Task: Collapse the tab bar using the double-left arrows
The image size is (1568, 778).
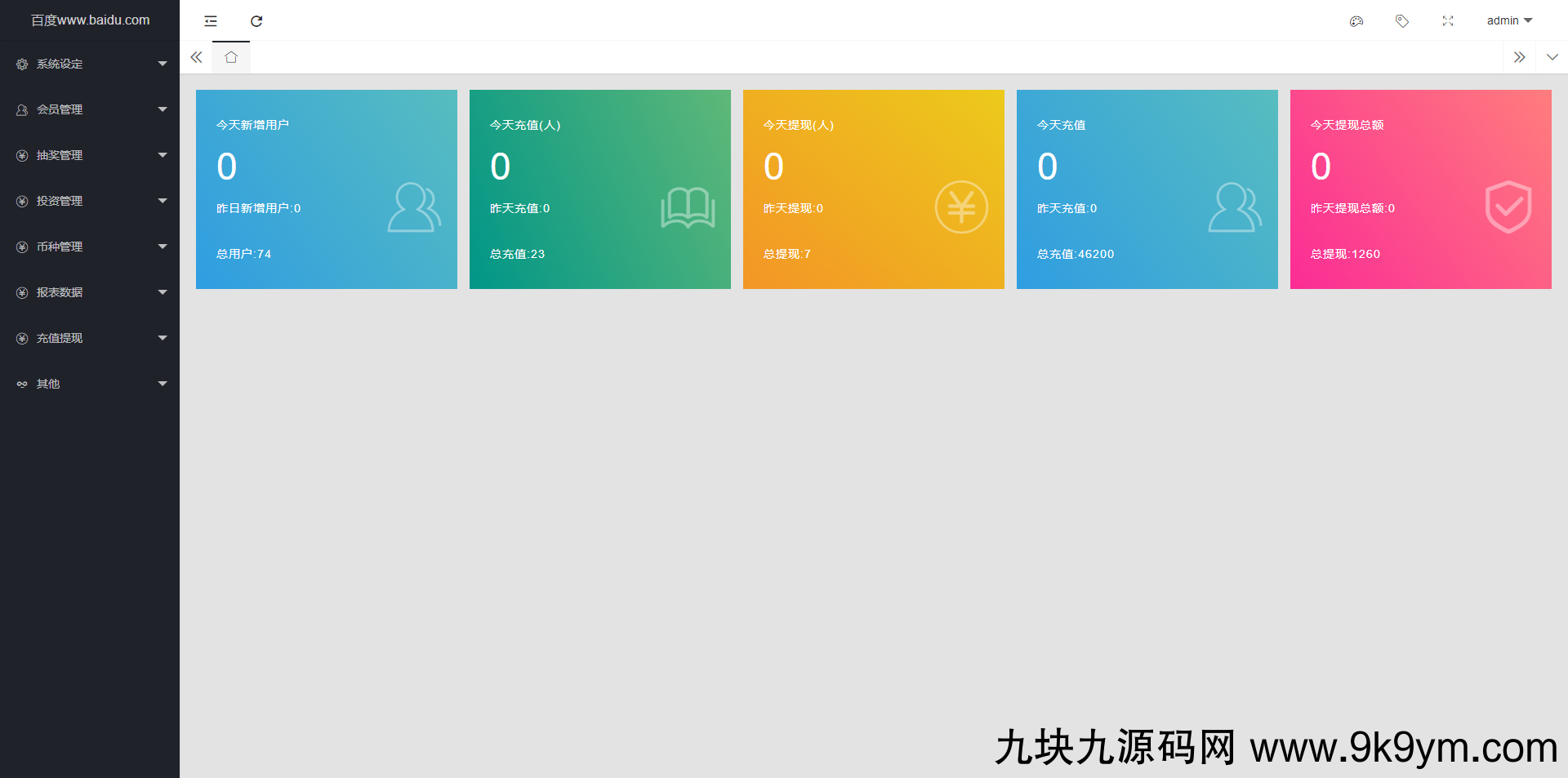Action: 196,57
